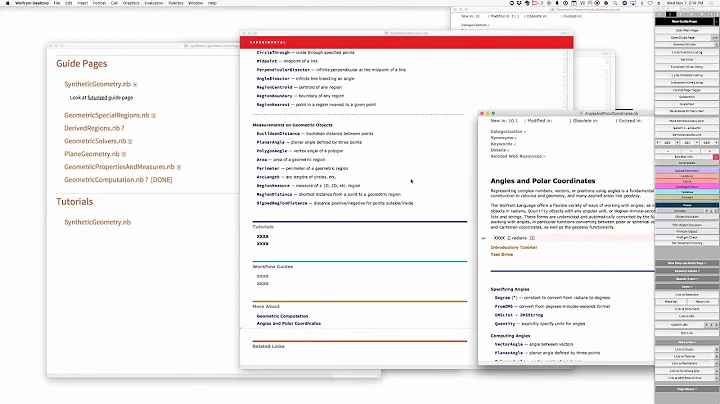
Task: Select the purple Special Conversion swatch
Action: [686, 170]
